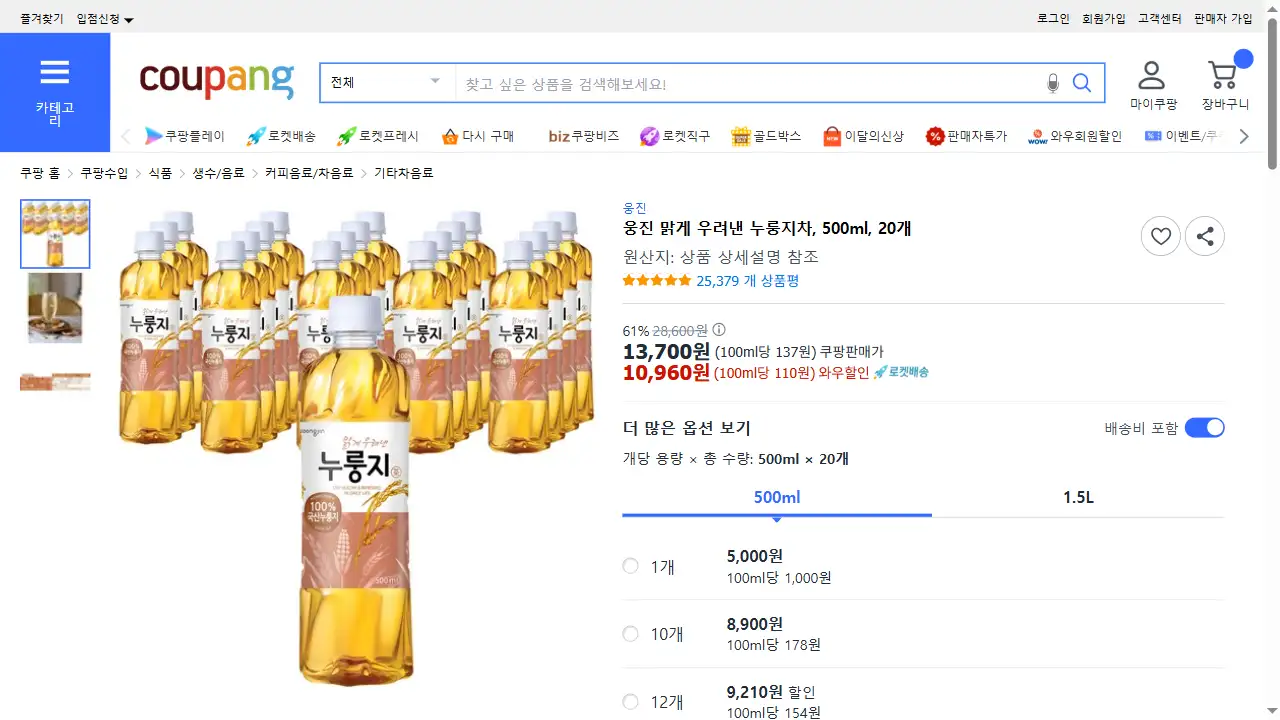This screenshot has width=1280, height=720.
Task: Open 로켓직구 shortcut
Action: (x=675, y=136)
